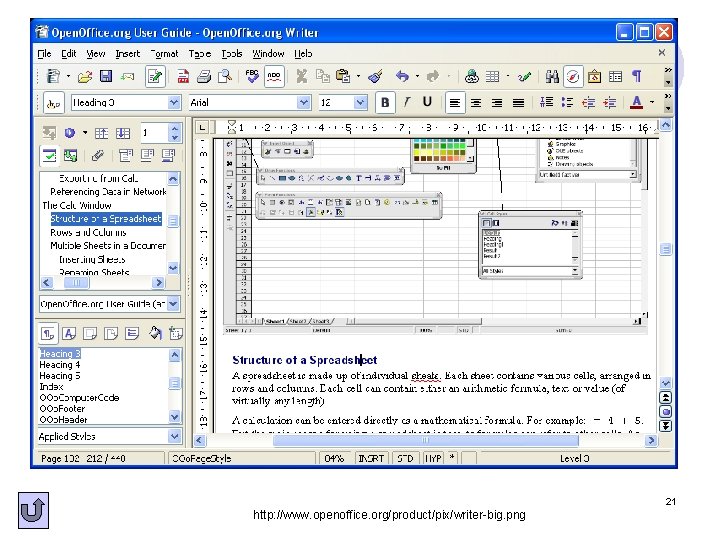
Task: Open the Edit menu
Action: [x=69, y=54]
